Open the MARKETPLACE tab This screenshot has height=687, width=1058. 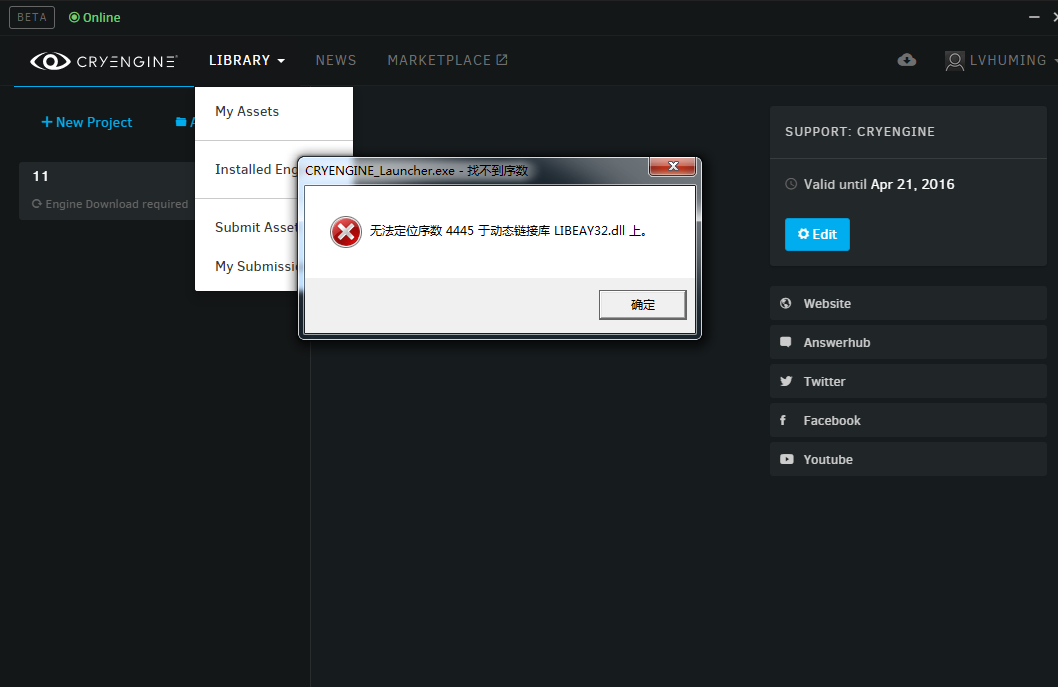tap(447, 60)
